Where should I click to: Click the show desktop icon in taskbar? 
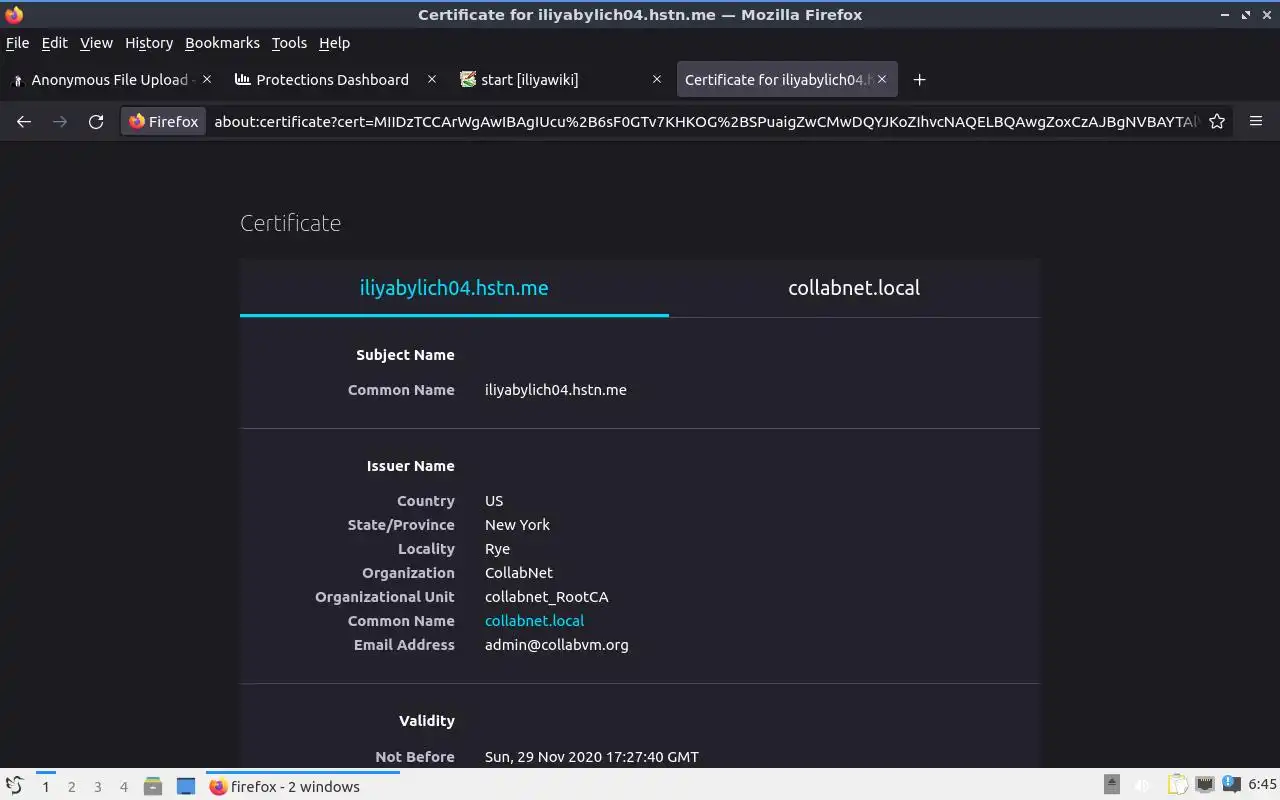click(x=186, y=786)
